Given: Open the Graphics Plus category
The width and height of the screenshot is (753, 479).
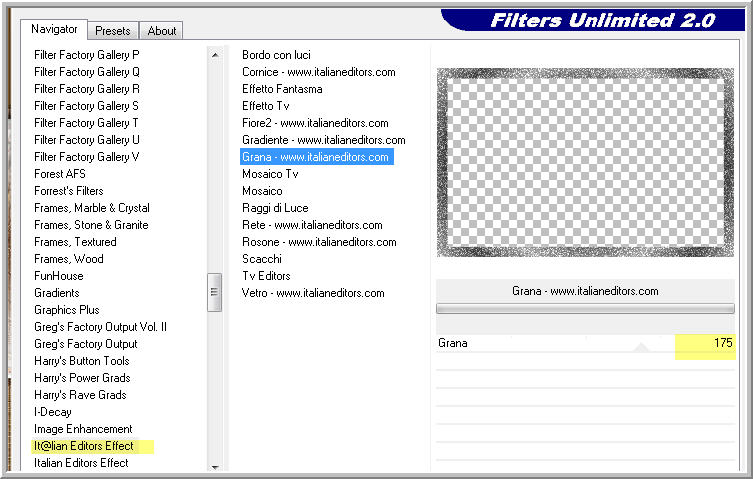Looking at the screenshot, I should tap(67, 310).
